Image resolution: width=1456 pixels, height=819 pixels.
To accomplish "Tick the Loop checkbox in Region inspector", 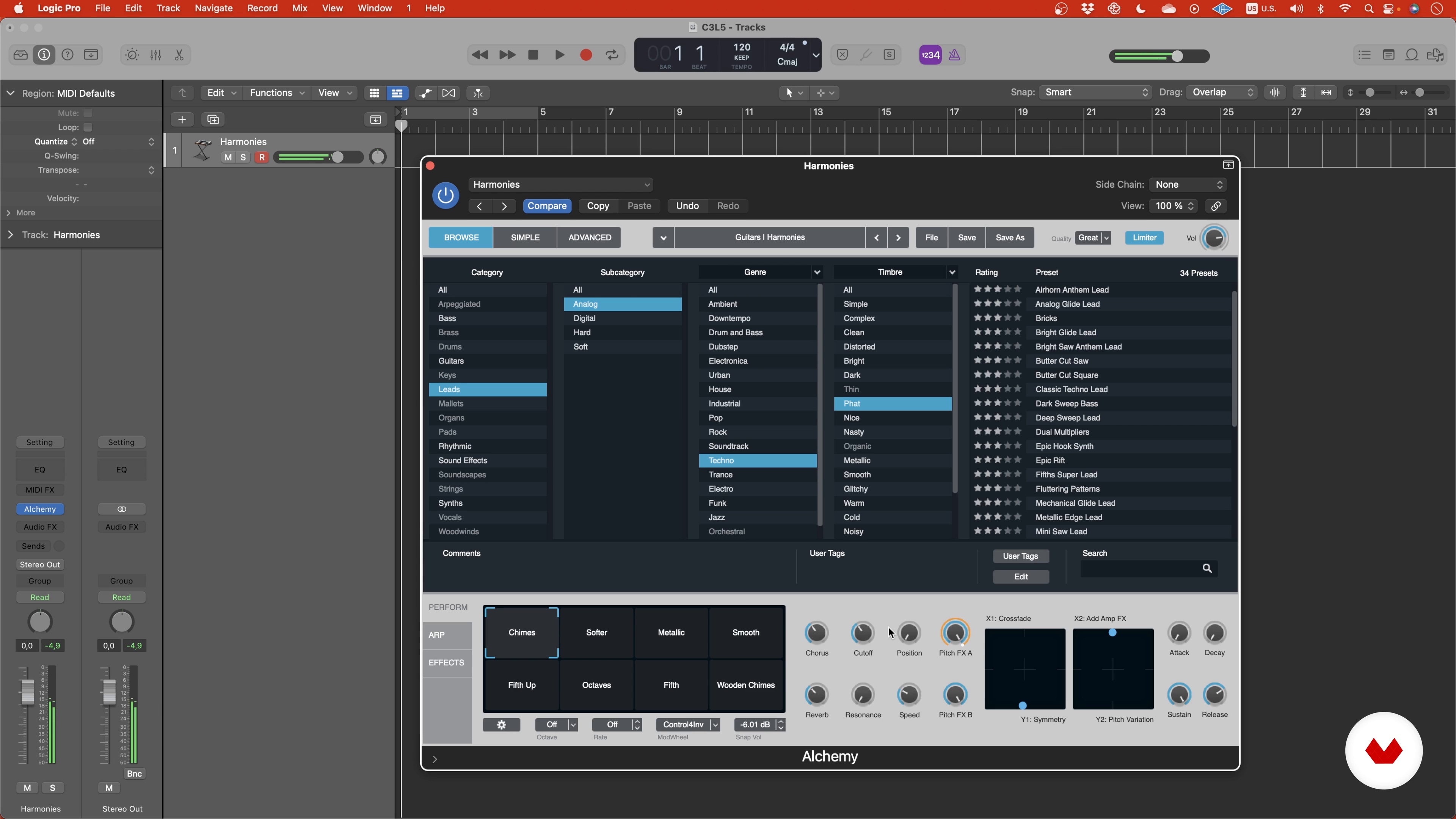I will pyautogui.click(x=88, y=127).
